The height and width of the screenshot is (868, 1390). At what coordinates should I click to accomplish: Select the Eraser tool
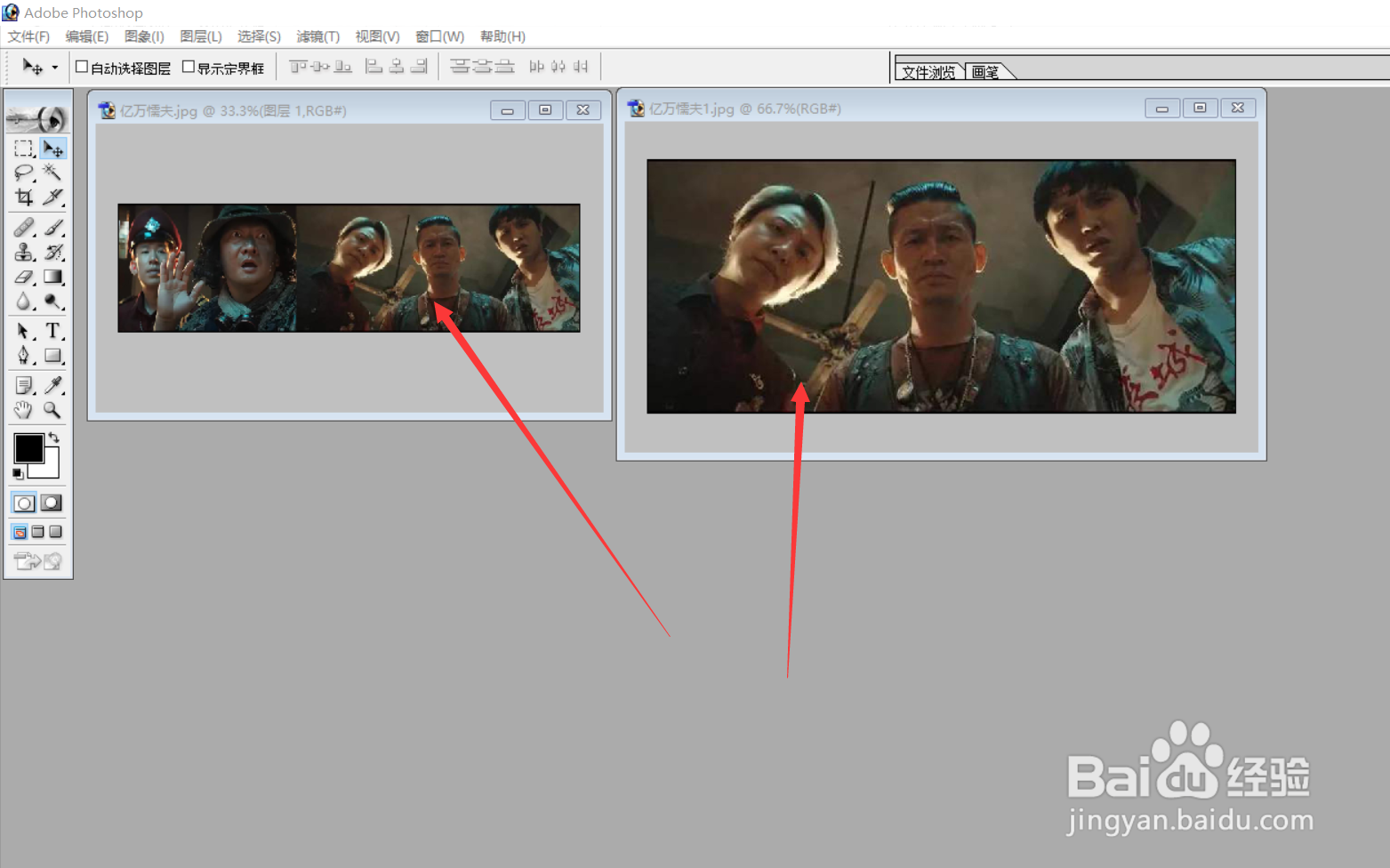click(24, 277)
